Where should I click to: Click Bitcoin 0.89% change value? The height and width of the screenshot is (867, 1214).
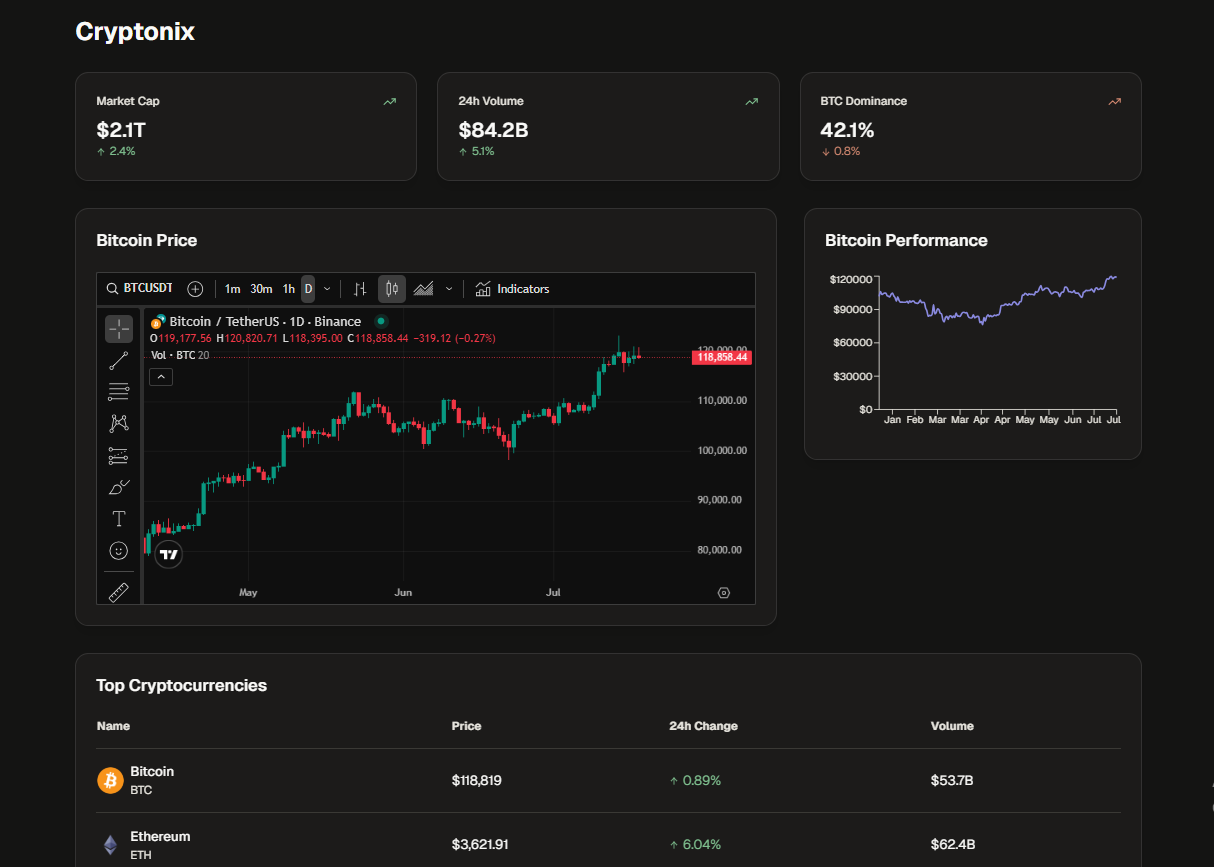coord(695,780)
